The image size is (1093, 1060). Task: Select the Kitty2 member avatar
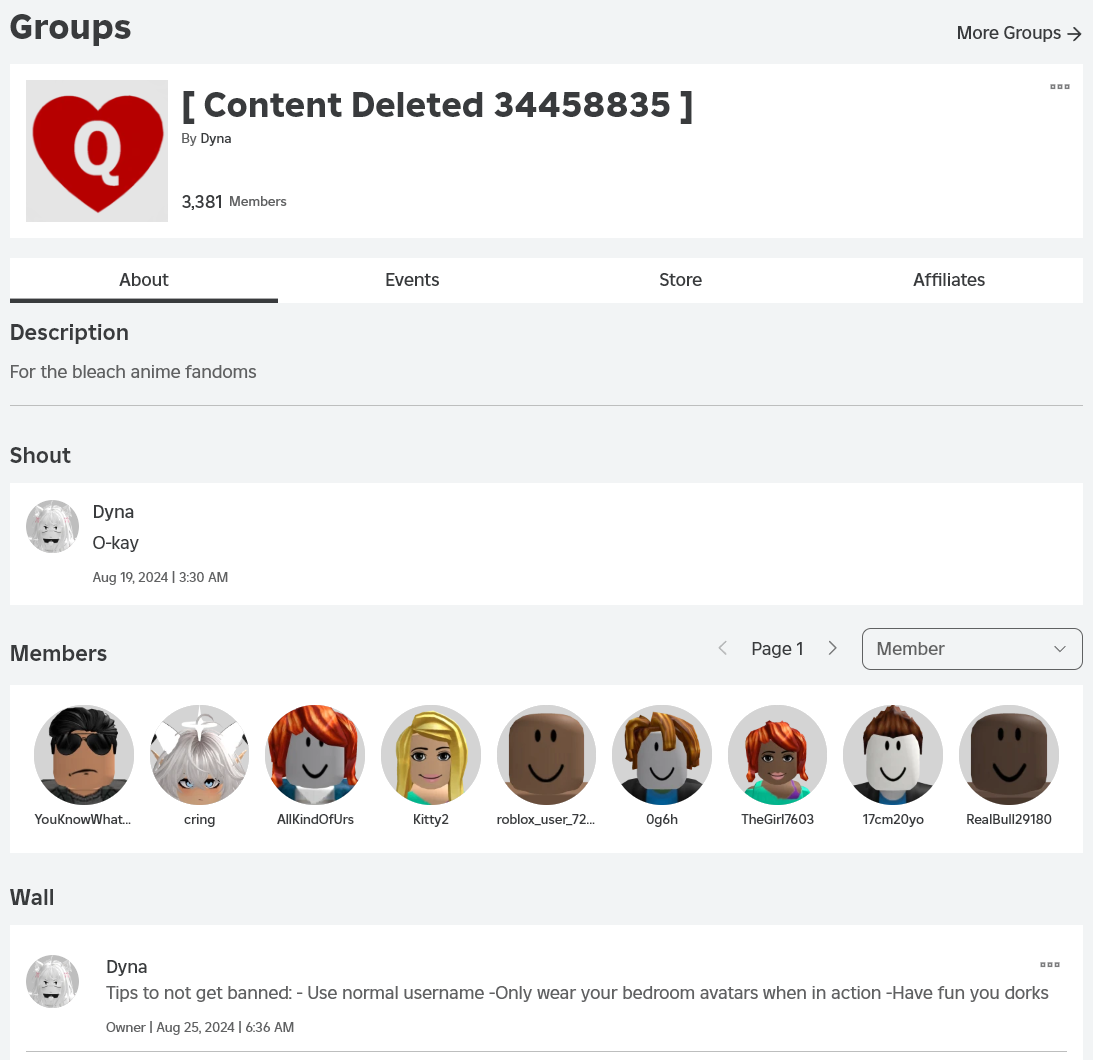tap(431, 755)
